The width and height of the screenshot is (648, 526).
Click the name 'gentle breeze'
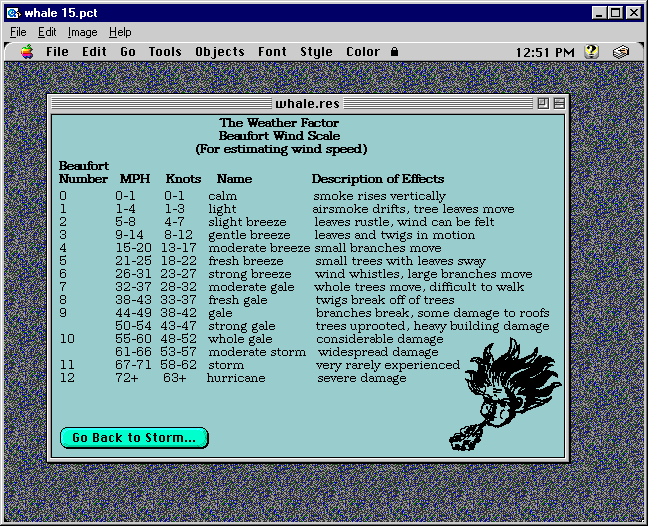click(249, 235)
